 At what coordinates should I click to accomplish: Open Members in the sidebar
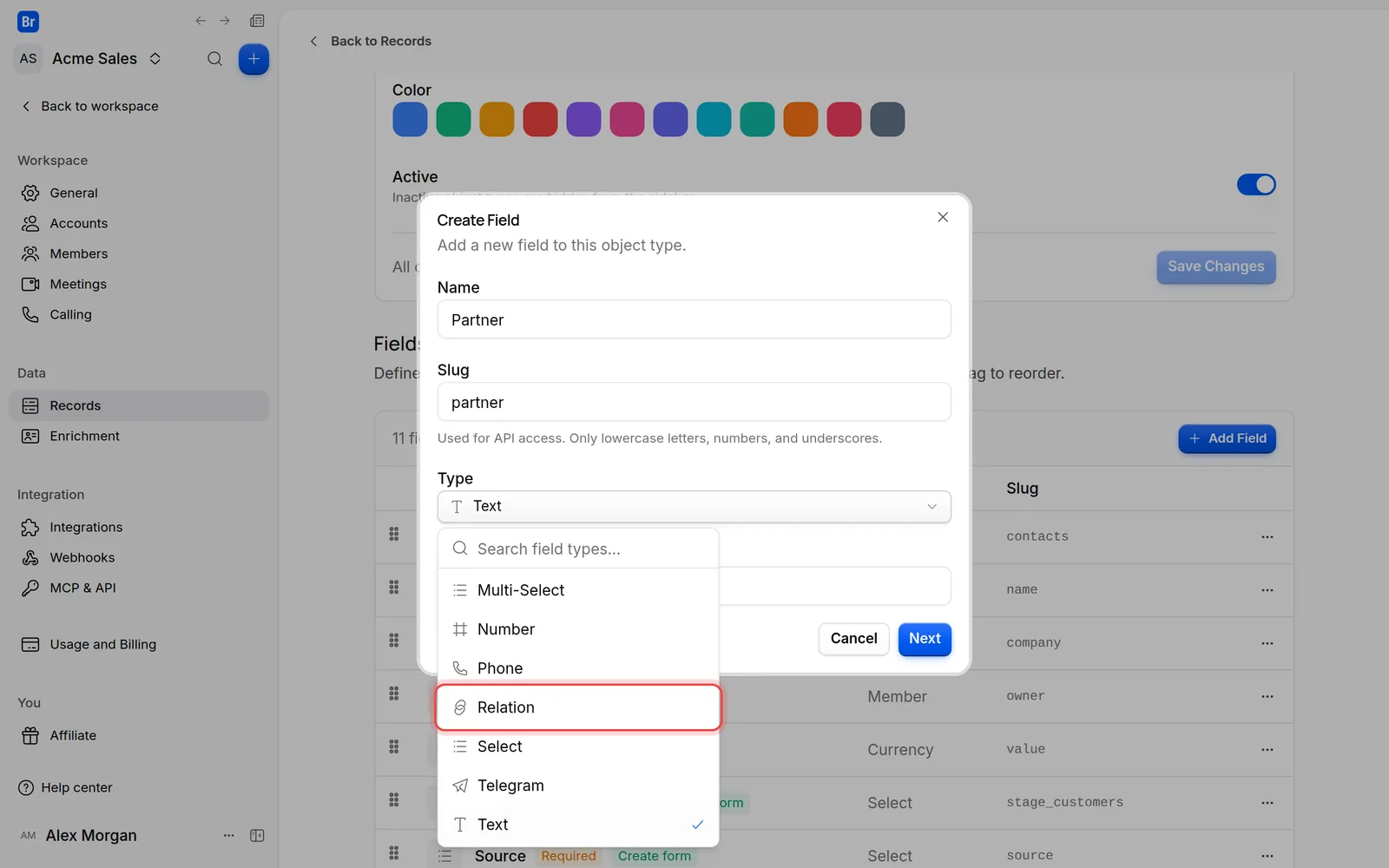click(x=139, y=253)
